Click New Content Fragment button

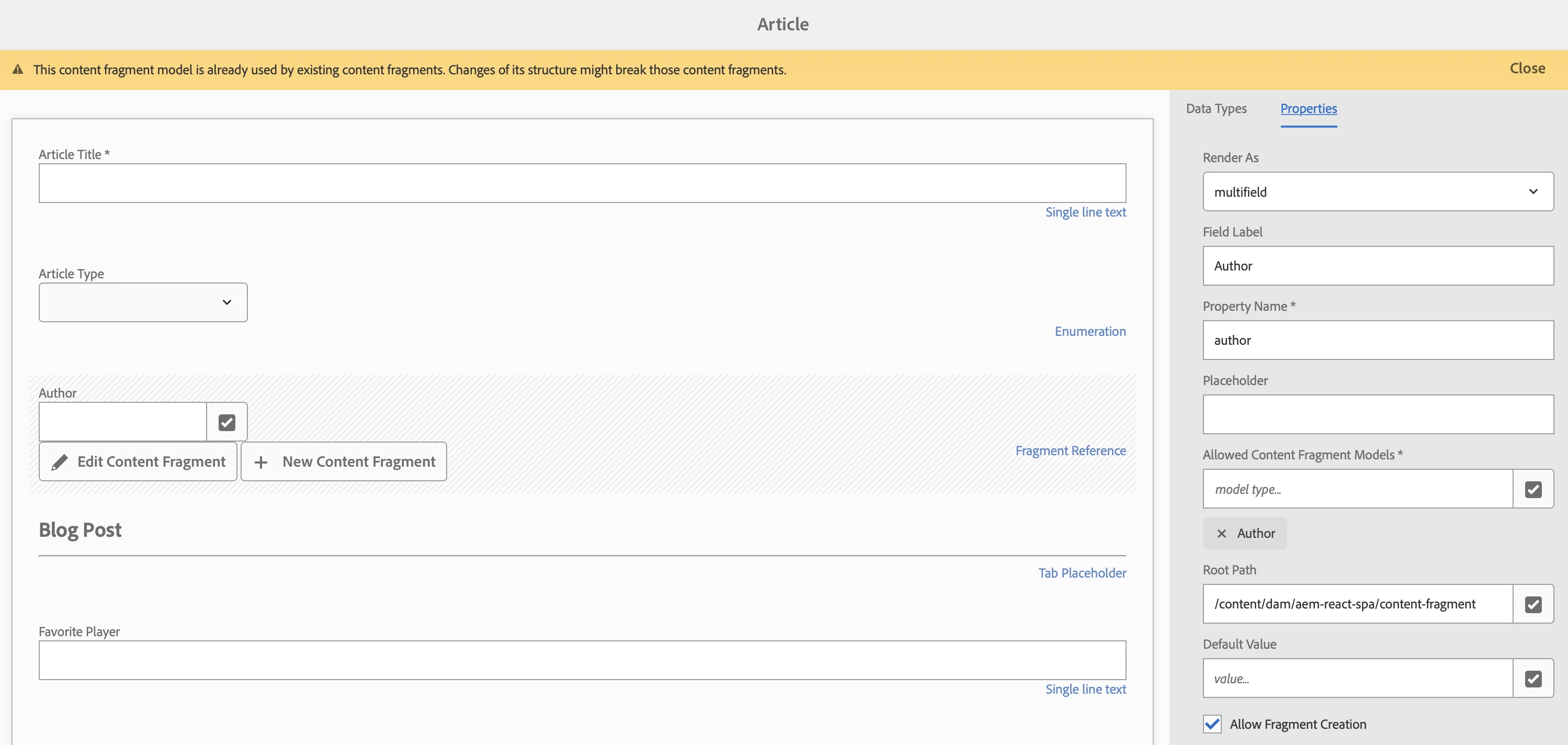(x=344, y=462)
